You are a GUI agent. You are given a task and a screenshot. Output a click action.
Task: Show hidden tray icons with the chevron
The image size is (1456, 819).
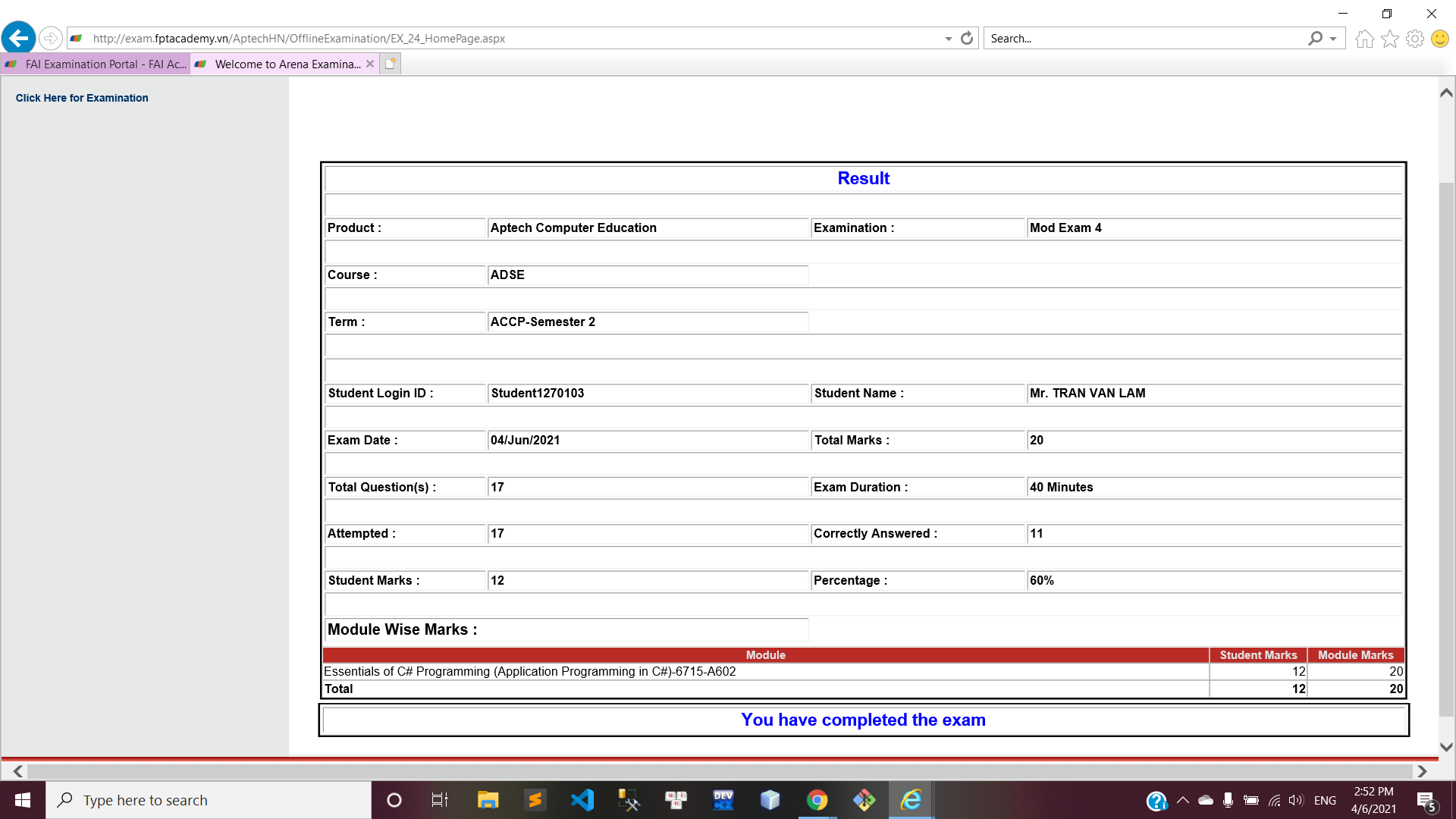(x=1182, y=801)
